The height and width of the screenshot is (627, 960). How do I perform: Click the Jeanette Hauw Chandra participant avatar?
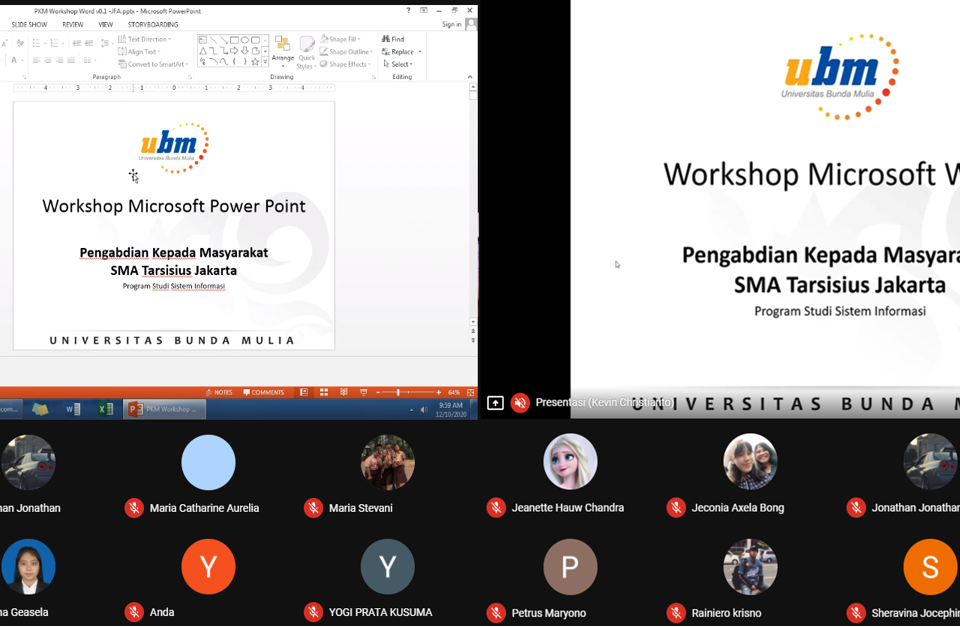pyautogui.click(x=570, y=462)
